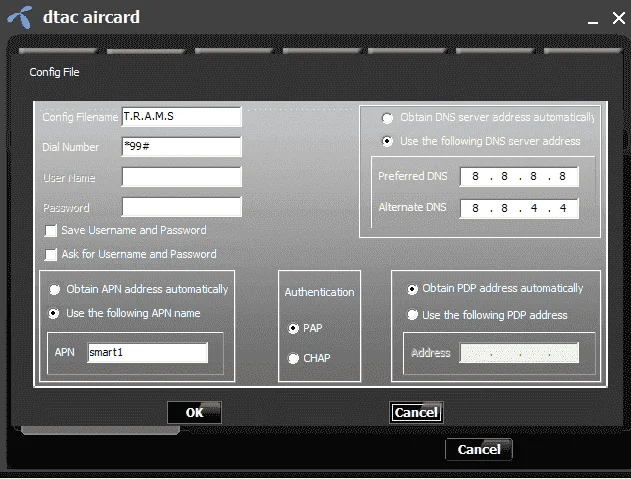Select Obtain PDP address automatically

point(412,289)
